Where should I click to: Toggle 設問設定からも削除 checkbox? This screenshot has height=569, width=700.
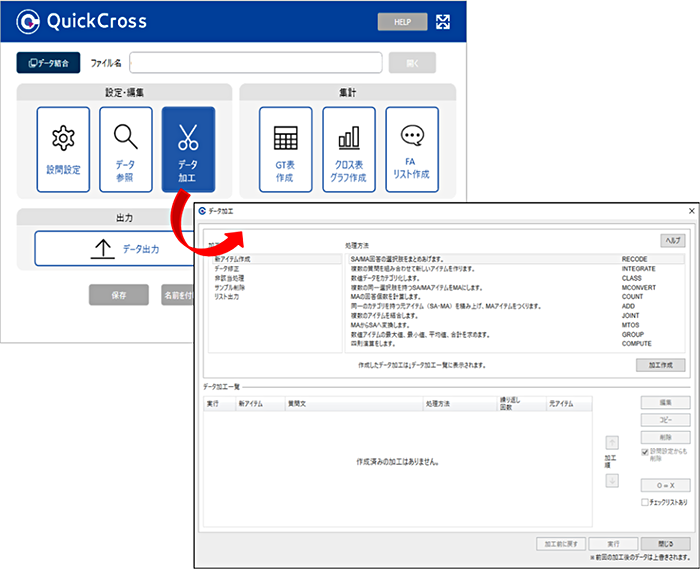(645, 452)
